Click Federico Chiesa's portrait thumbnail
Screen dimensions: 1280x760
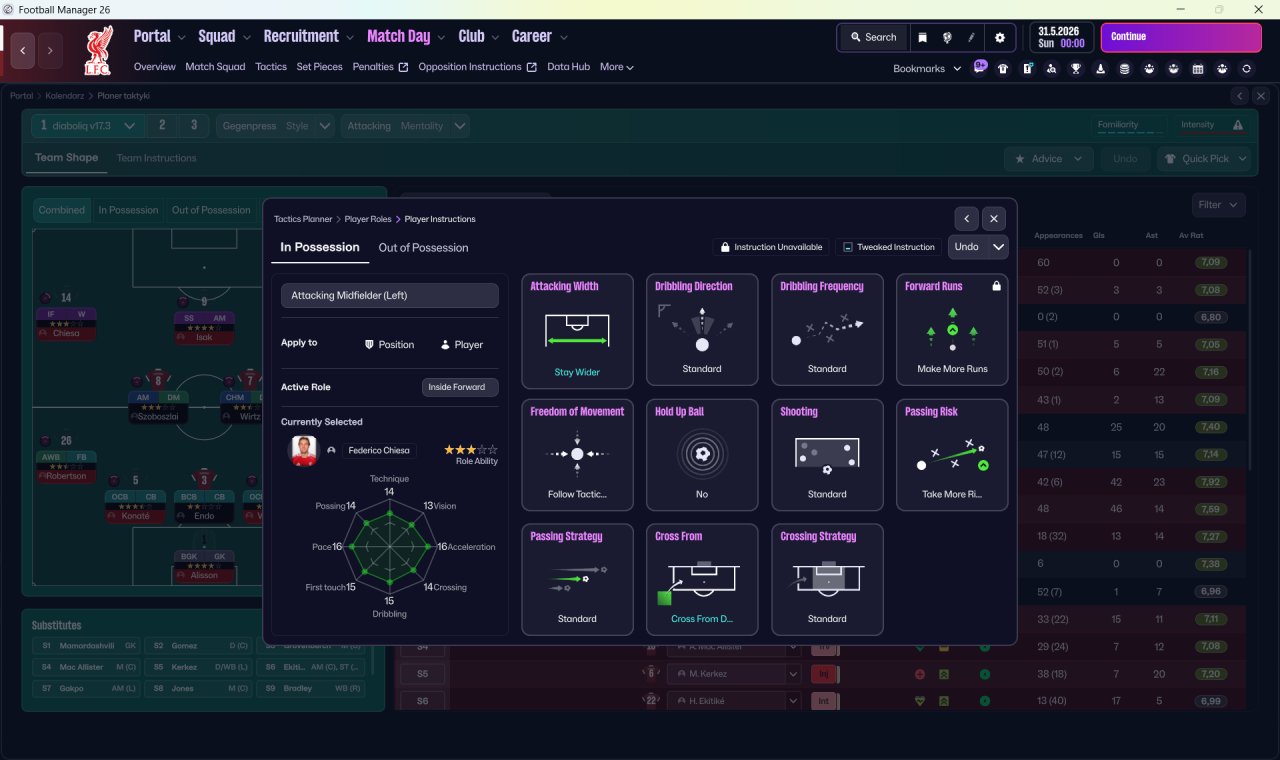(x=303, y=450)
